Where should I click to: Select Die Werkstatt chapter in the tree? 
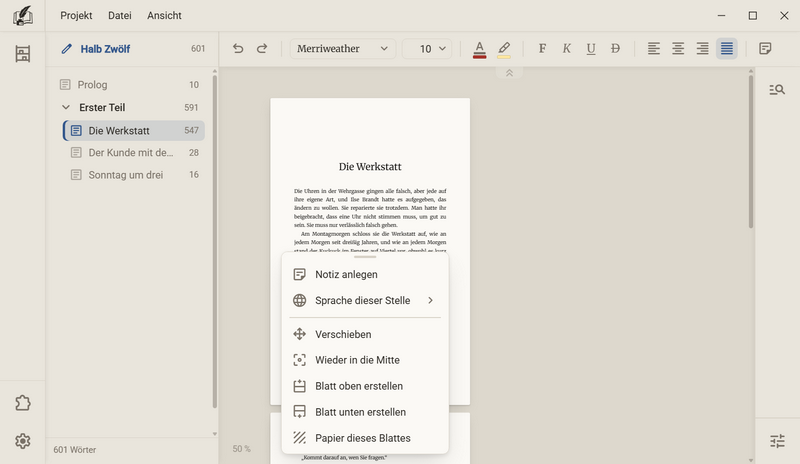(134, 131)
